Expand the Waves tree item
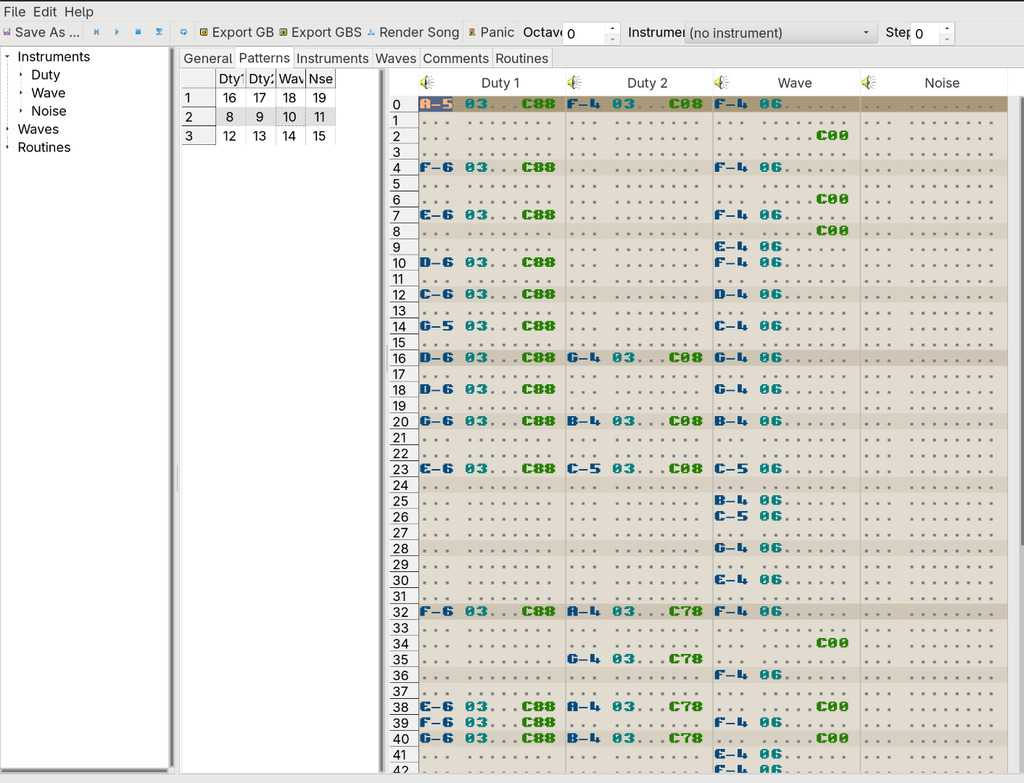This screenshot has height=783, width=1024. click(8, 129)
